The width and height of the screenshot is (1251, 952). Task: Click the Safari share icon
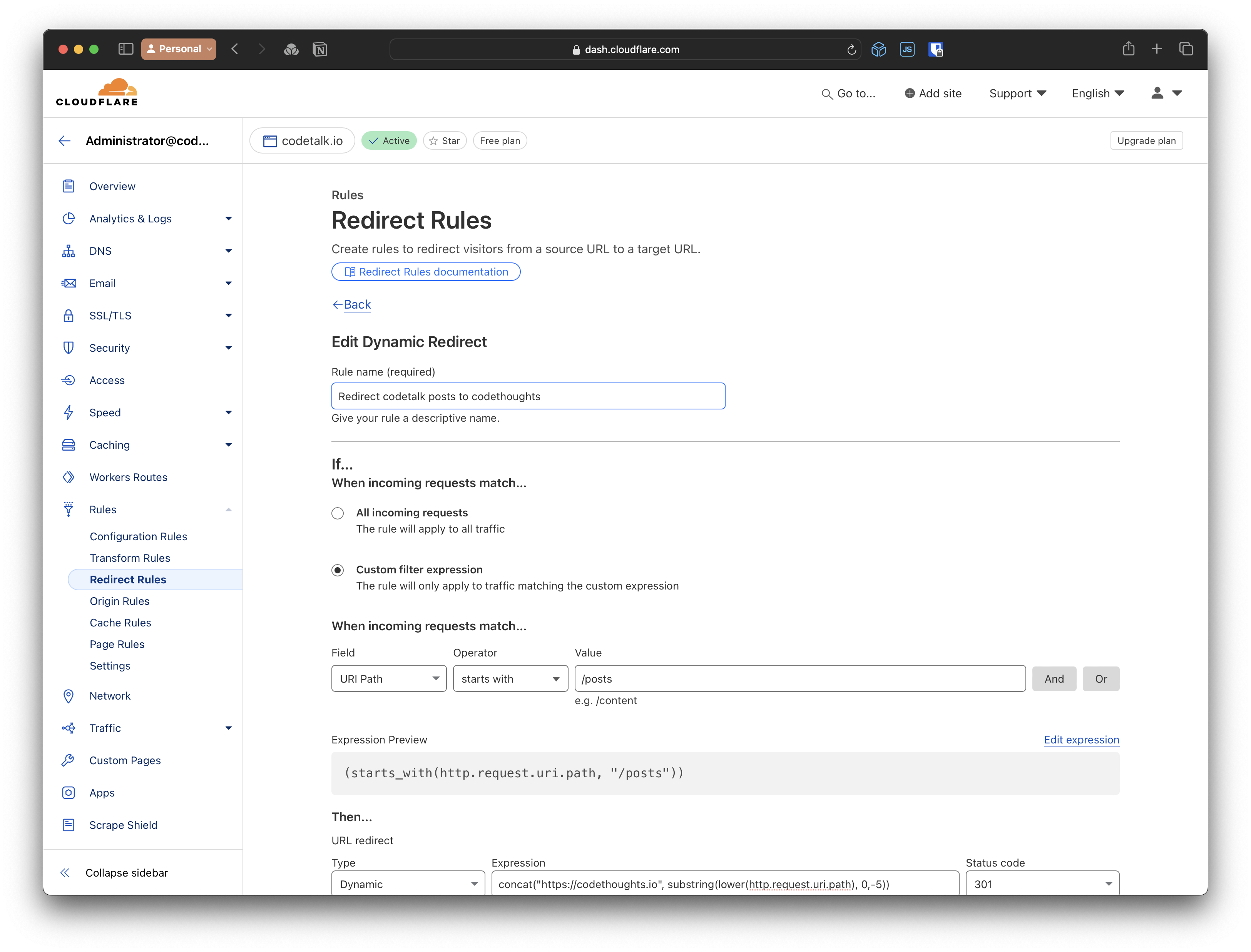1128,49
